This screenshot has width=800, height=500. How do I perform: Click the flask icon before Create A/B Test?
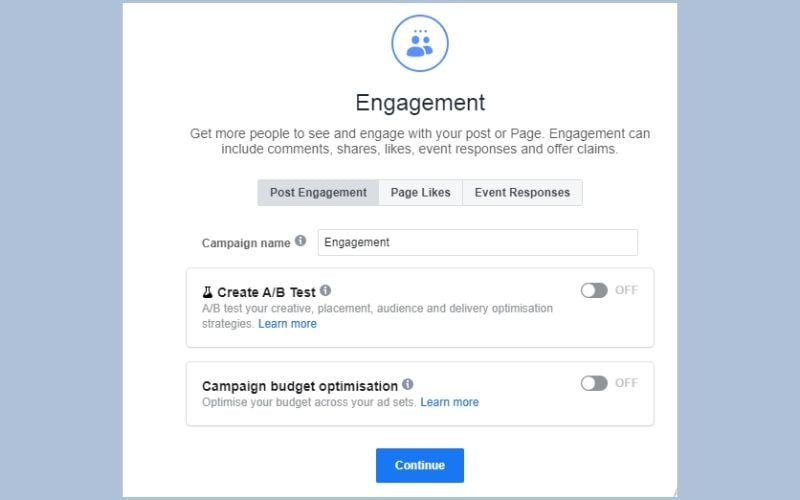coord(208,292)
